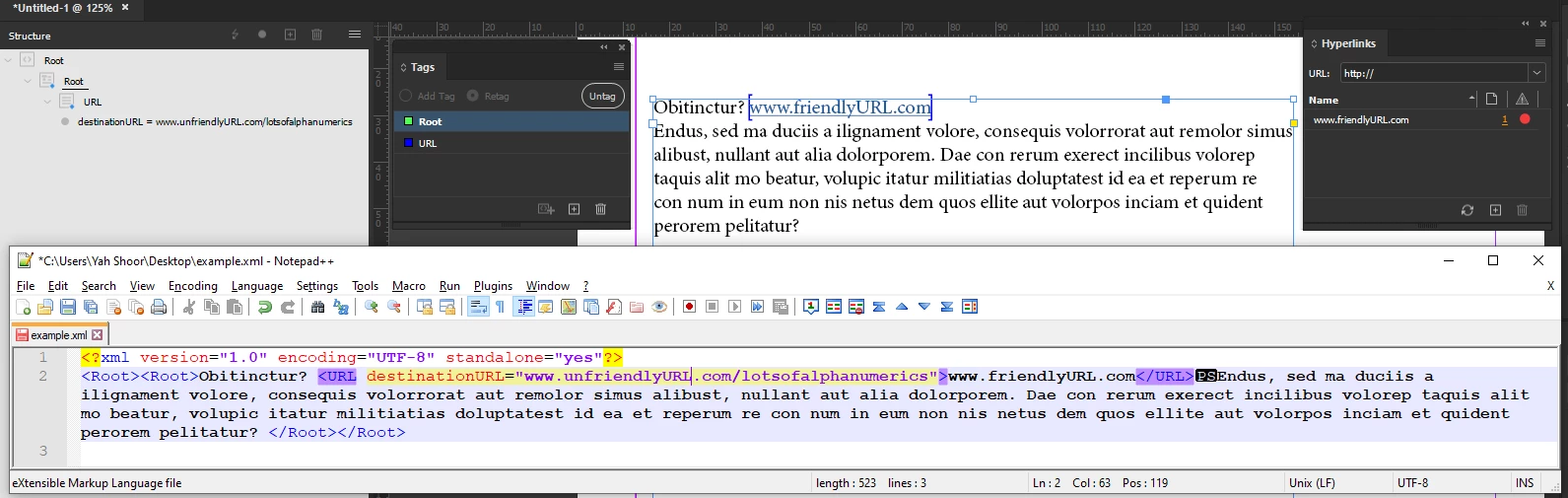This screenshot has height=498, width=1568.
Task: Select the Root tag in Tags panel
Action: (511, 121)
